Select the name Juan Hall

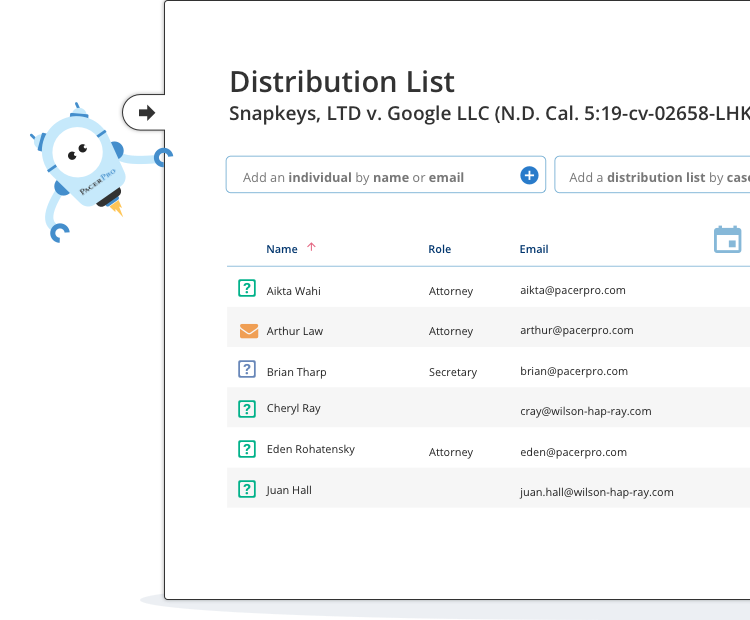point(289,490)
